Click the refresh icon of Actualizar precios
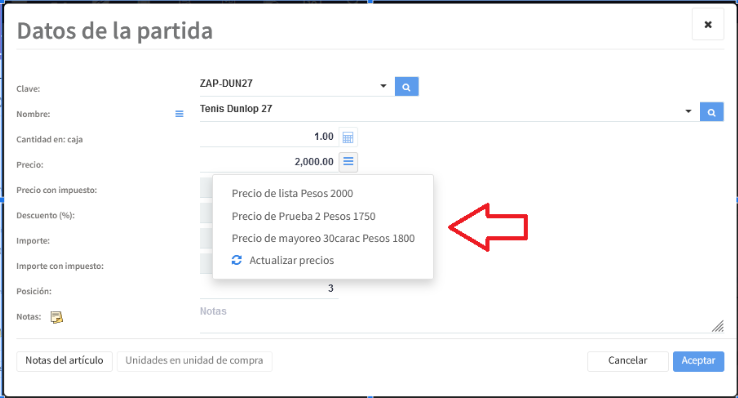 (x=237, y=260)
